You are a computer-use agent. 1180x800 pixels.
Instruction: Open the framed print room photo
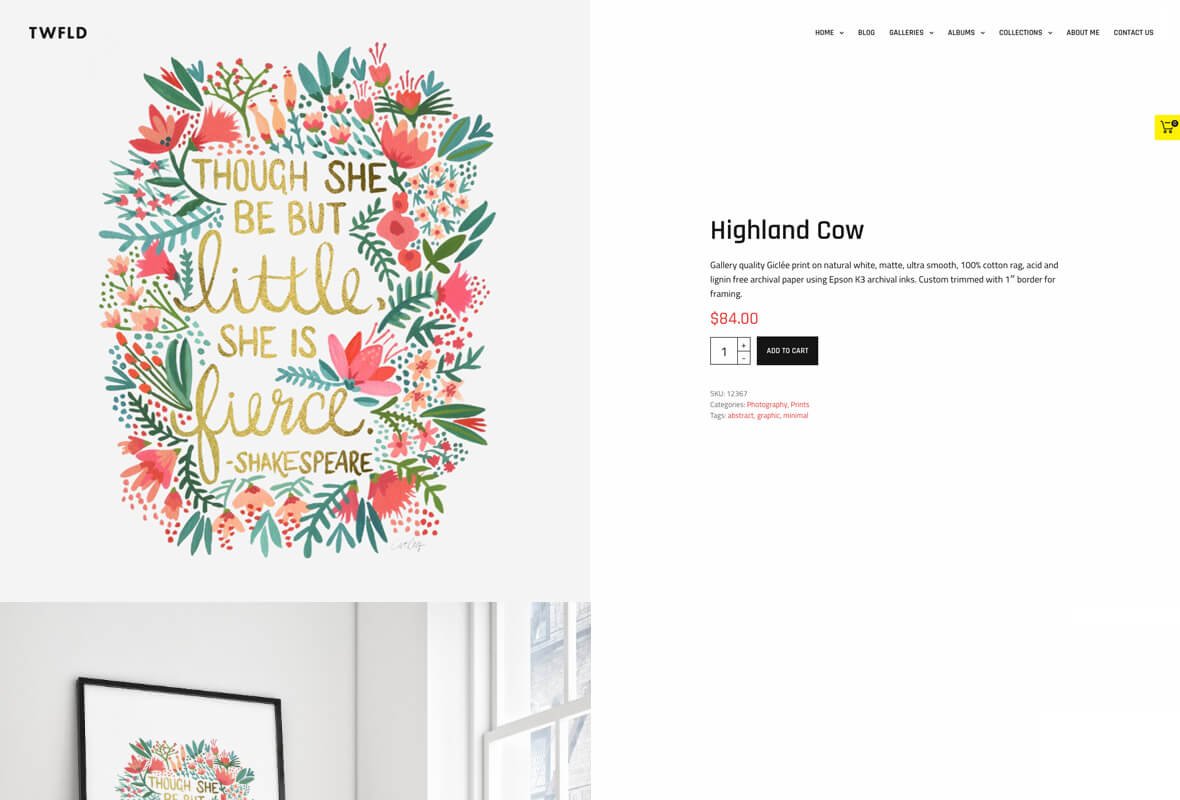coord(295,701)
